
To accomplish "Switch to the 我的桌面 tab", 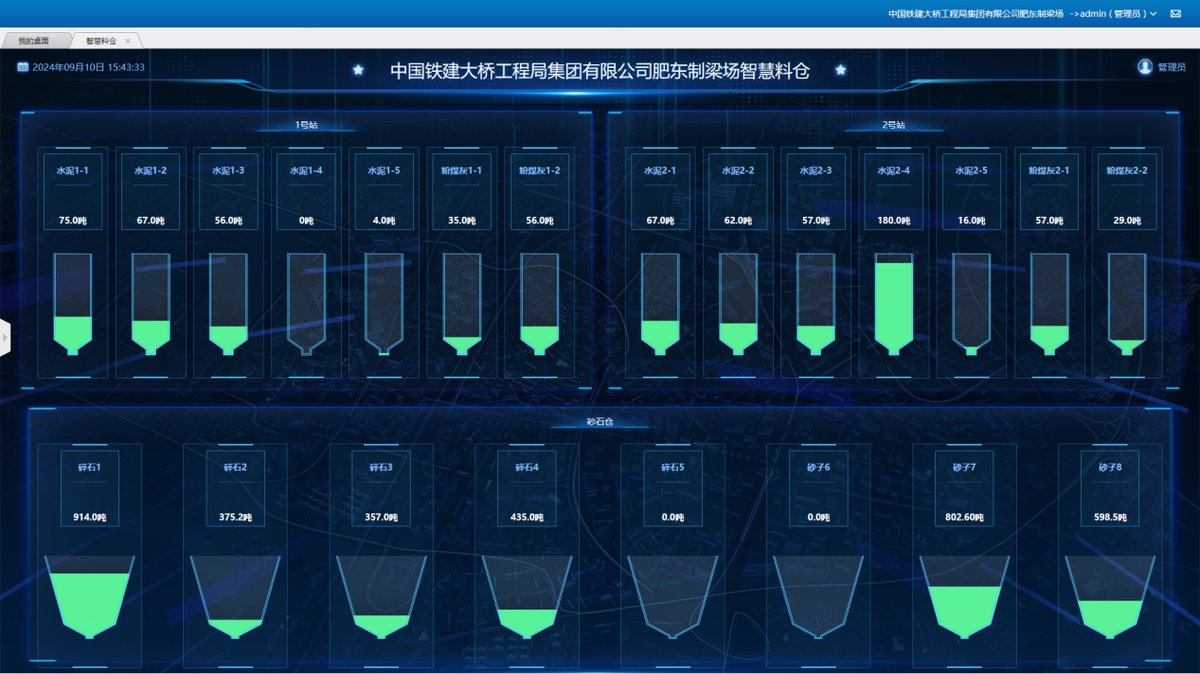I will pyautogui.click(x=33, y=41).
